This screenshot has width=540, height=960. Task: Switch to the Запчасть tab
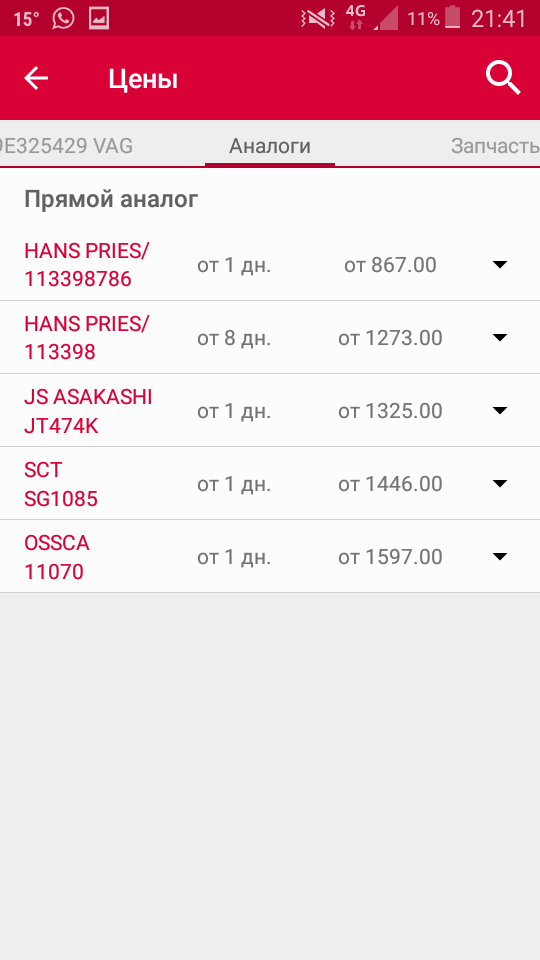(x=495, y=146)
